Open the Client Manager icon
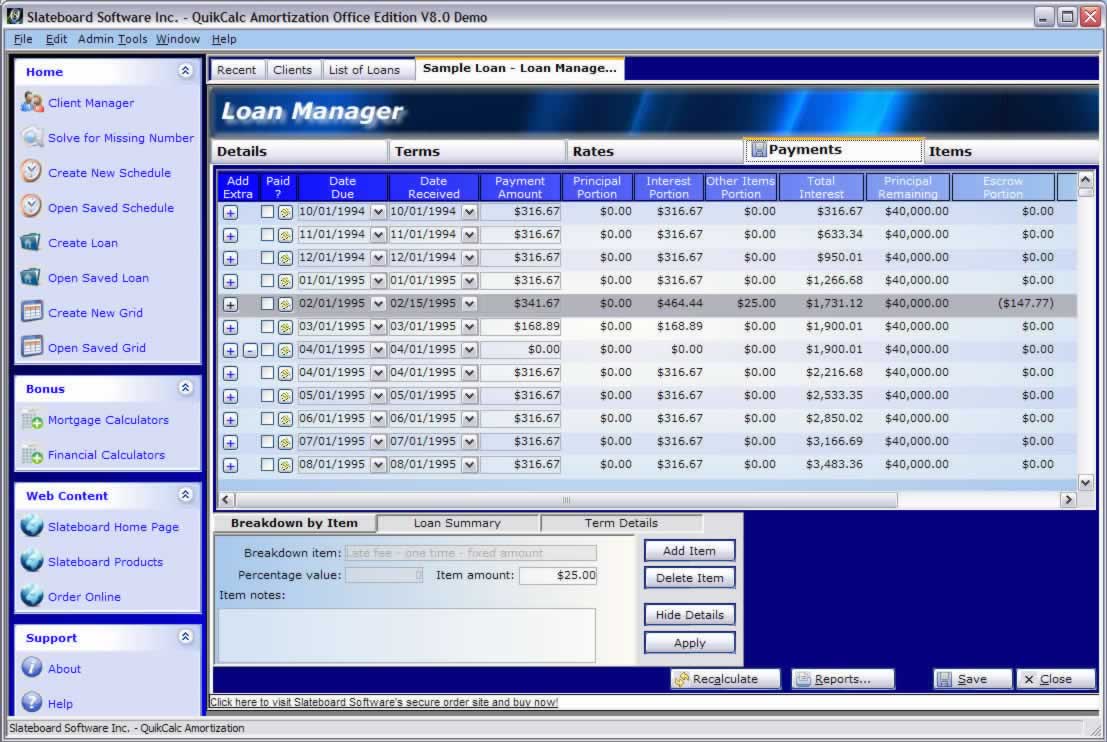The height and width of the screenshot is (742, 1107). (x=31, y=102)
